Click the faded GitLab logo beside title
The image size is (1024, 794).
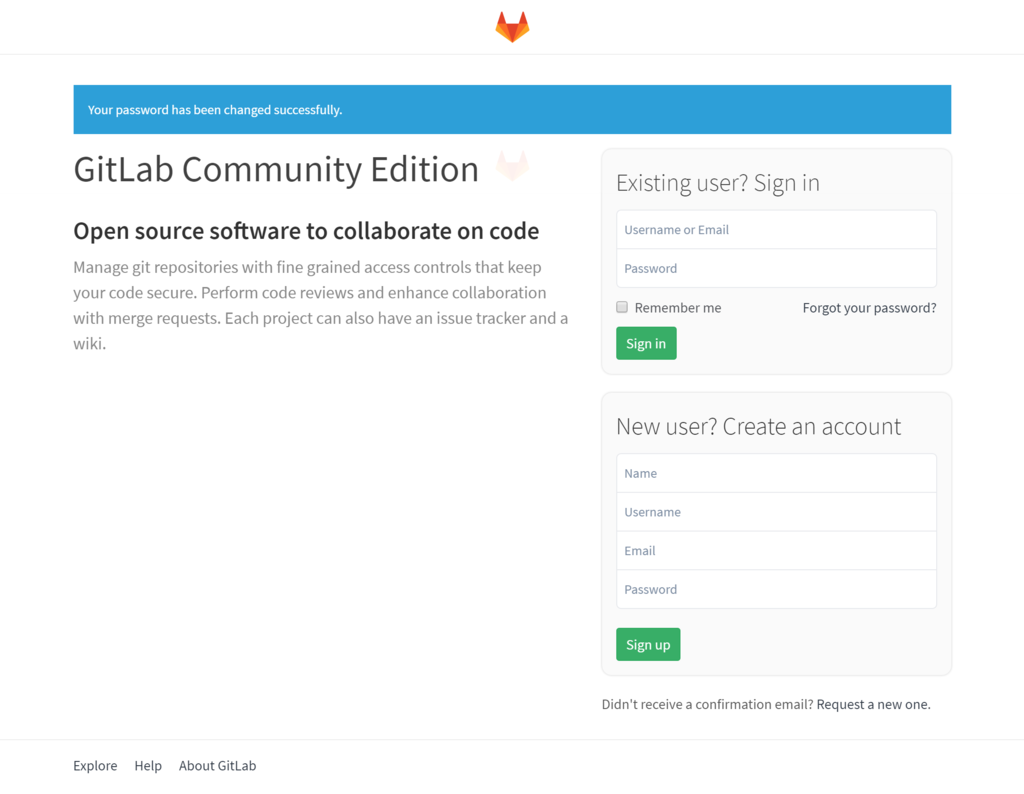(512, 167)
